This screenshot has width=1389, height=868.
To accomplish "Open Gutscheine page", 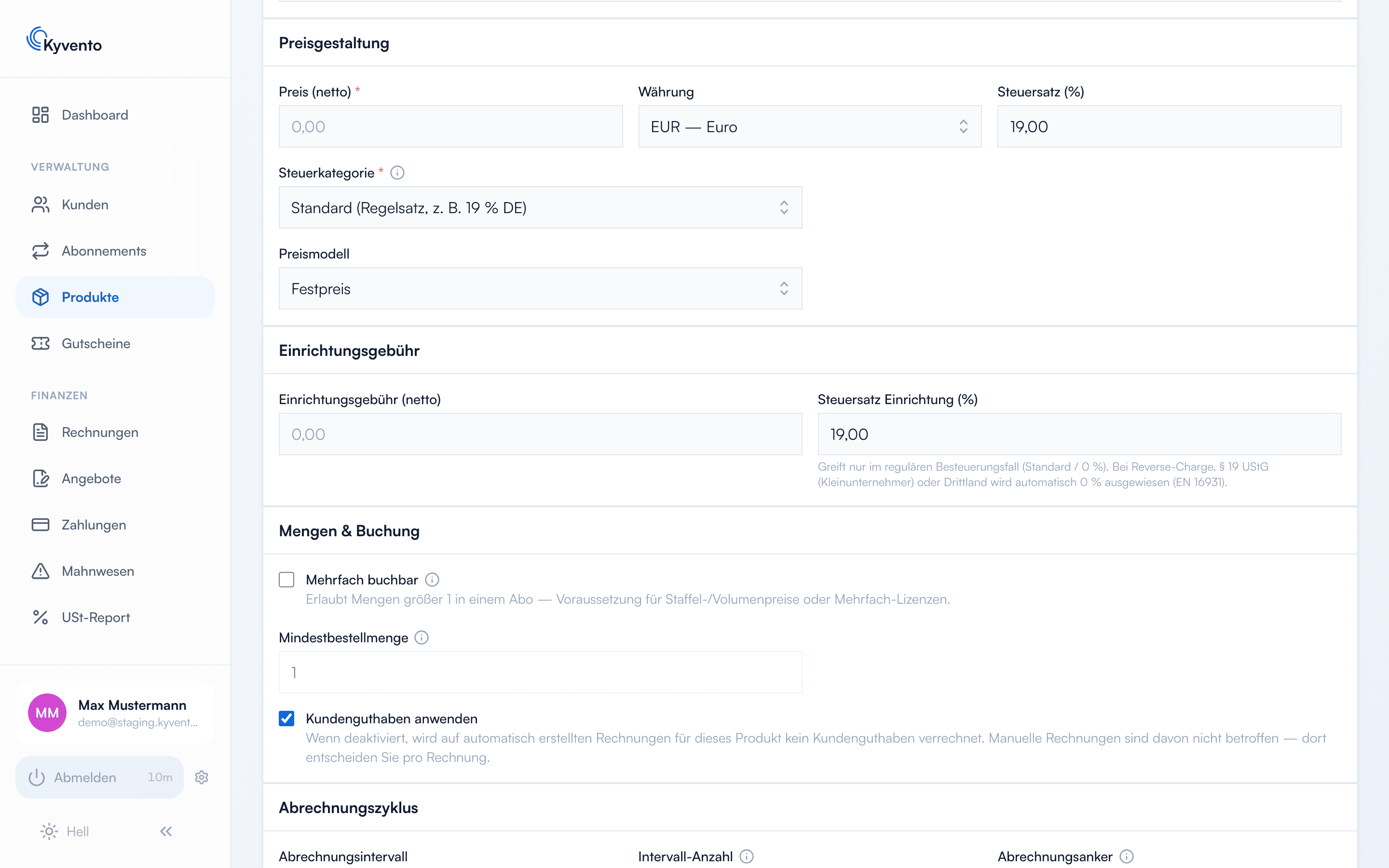I will [x=115, y=343].
